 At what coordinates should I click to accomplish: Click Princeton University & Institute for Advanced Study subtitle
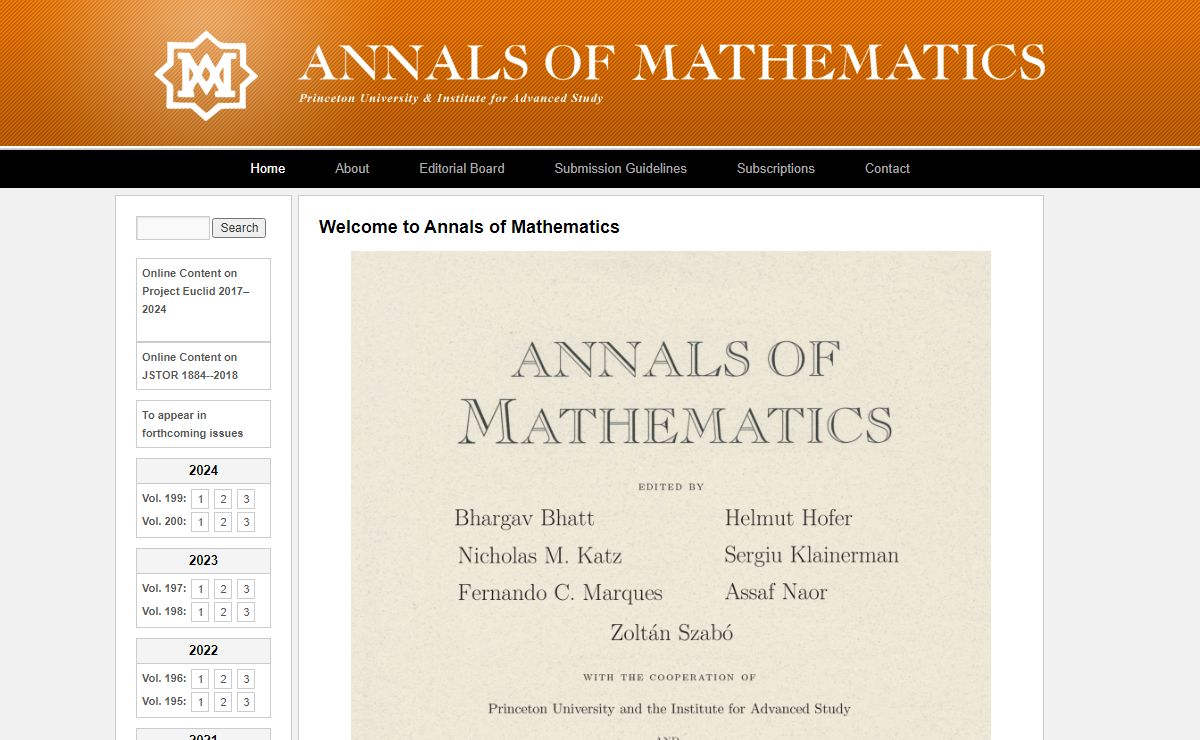[451, 99]
